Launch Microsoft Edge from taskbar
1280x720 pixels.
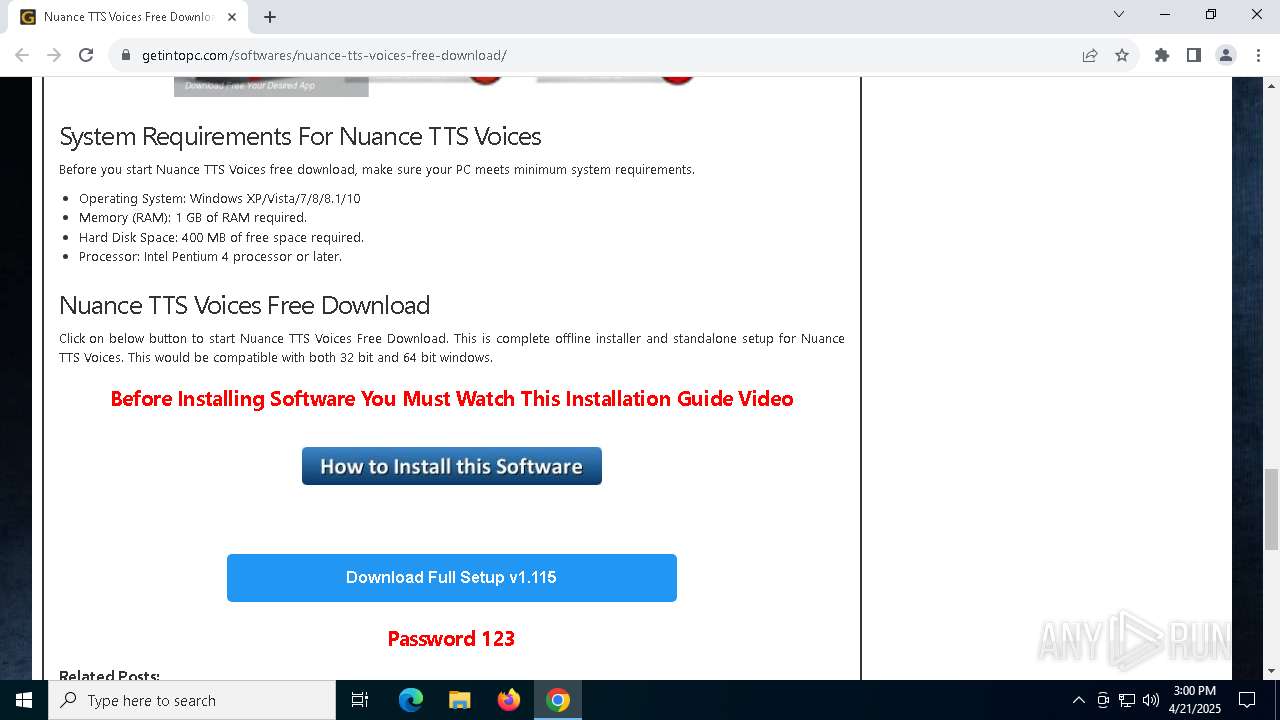[411, 700]
